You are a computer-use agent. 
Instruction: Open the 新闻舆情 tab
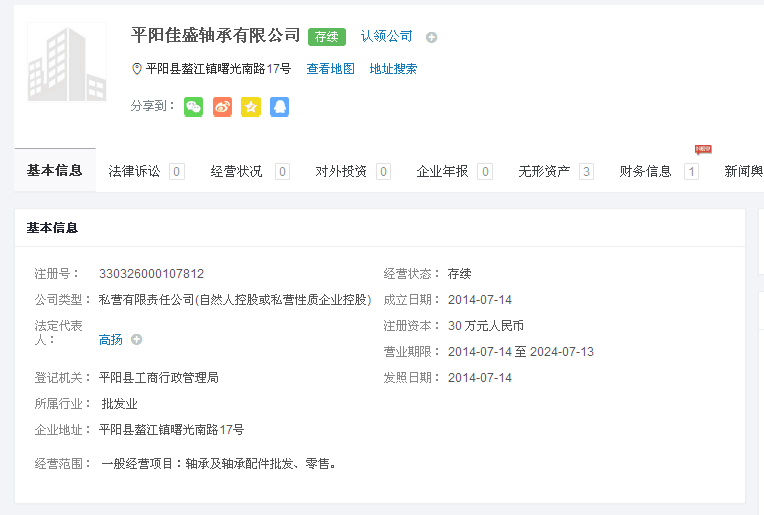[743, 171]
